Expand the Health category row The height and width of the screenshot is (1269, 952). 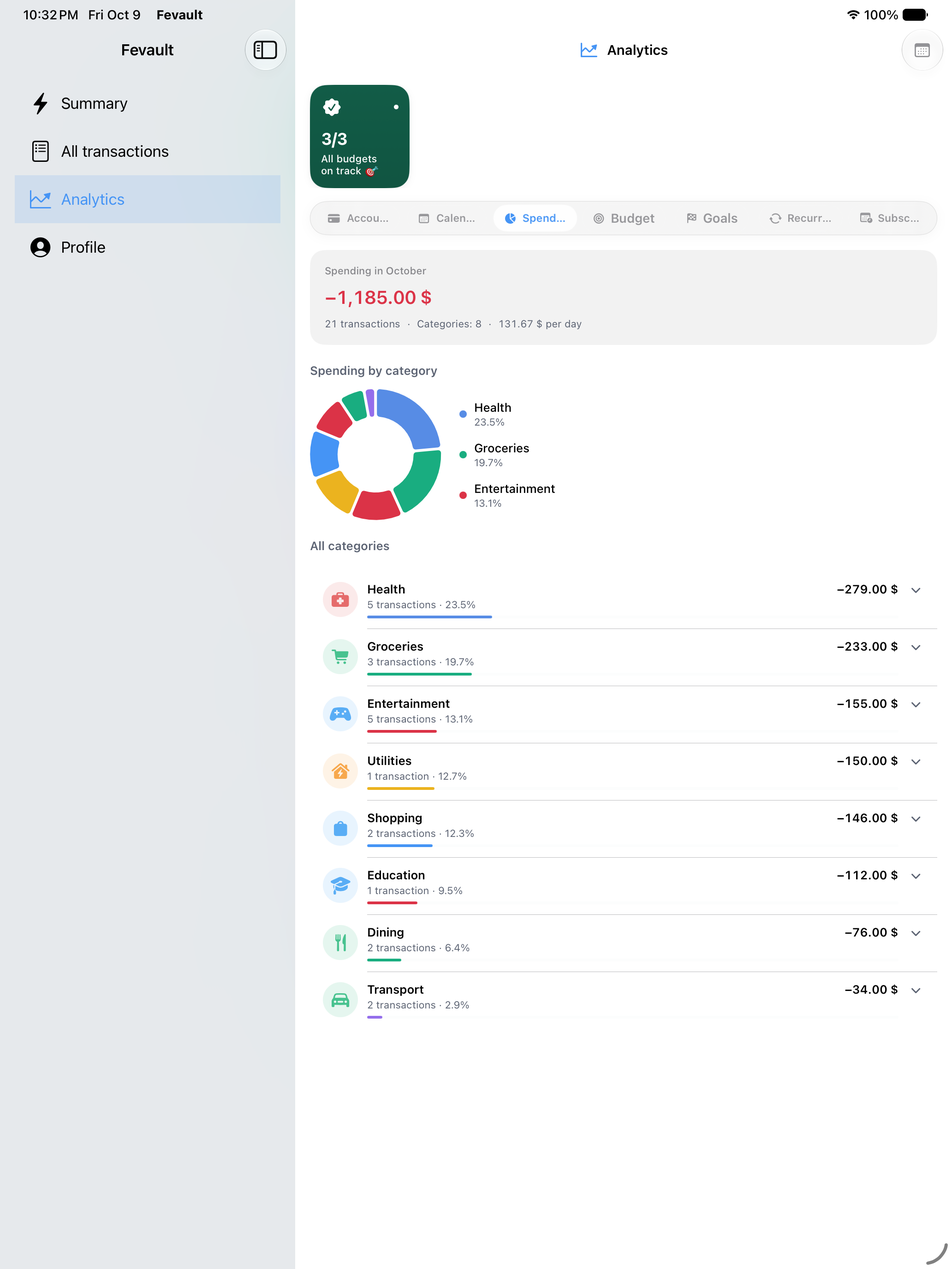tap(915, 590)
